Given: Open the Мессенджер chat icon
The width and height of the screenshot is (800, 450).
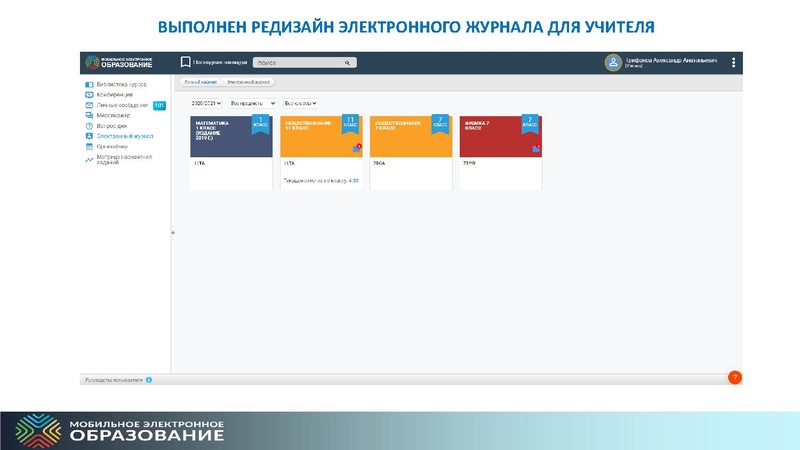Looking at the screenshot, I should click(89, 115).
